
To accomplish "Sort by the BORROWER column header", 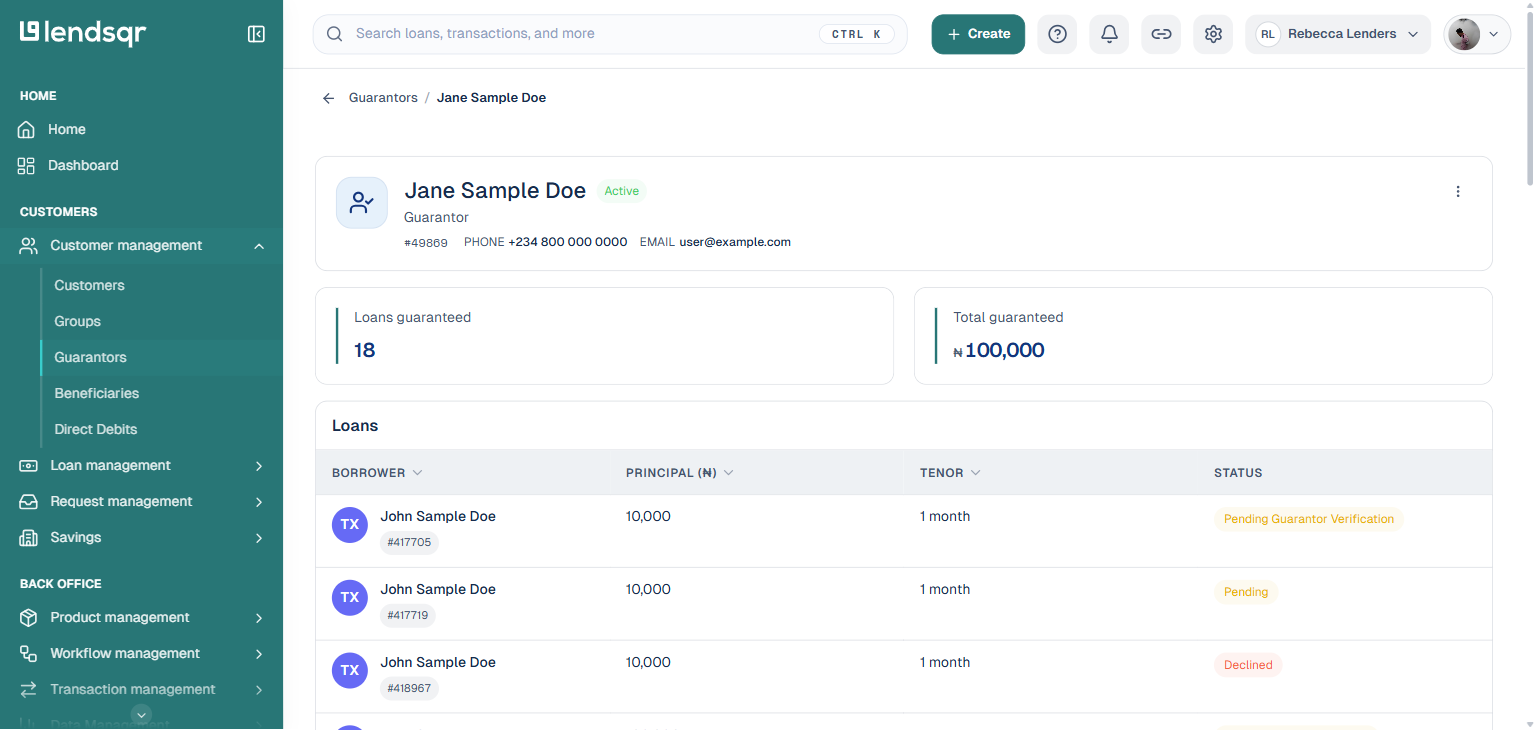I will (x=377, y=473).
